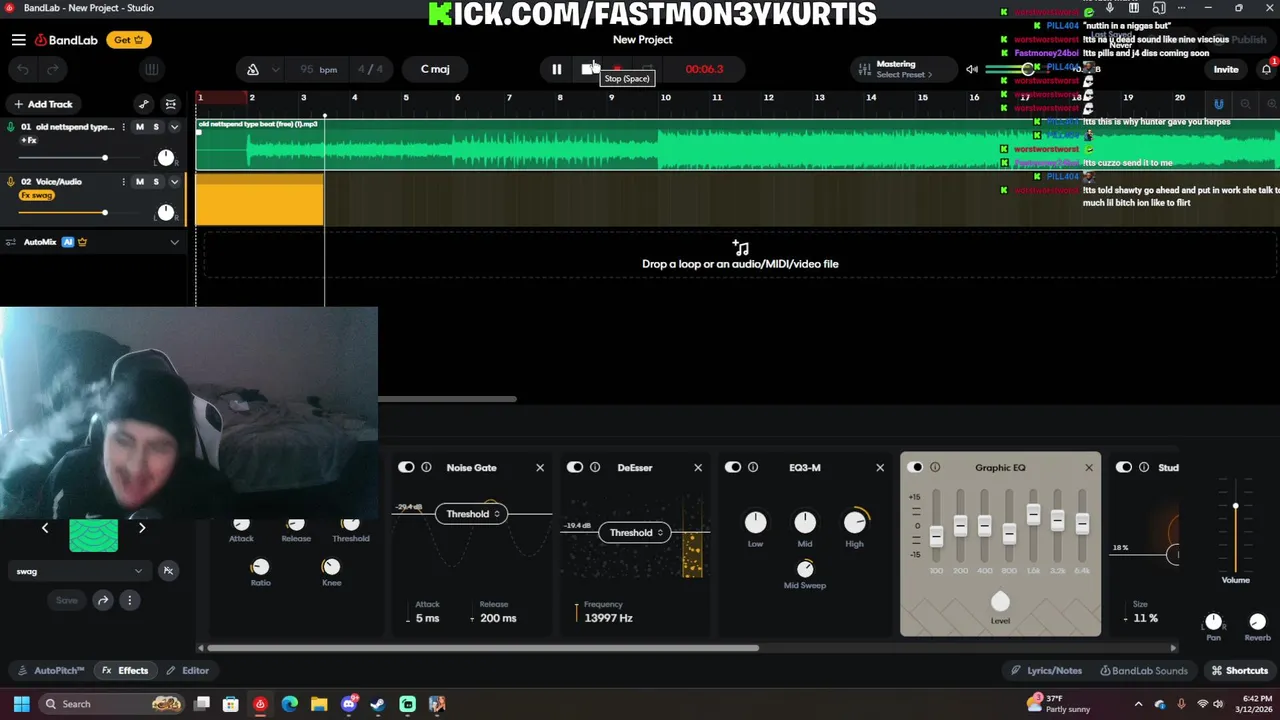Click the undo arrow icon
1280x720 pixels.
pos(23,69)
